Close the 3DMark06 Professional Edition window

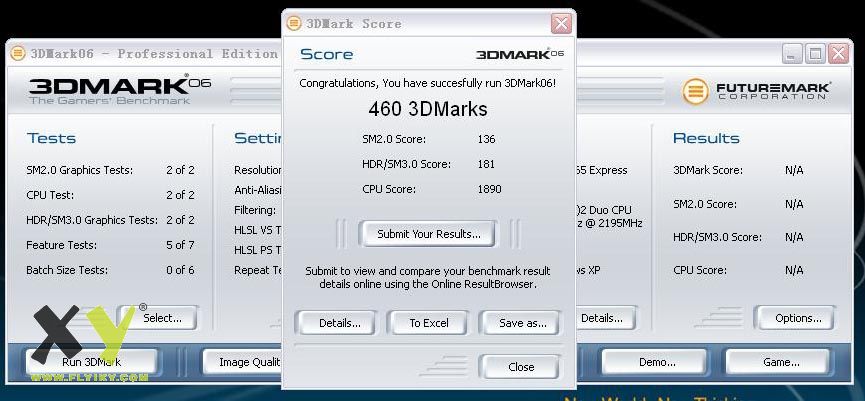pos(838,54)
